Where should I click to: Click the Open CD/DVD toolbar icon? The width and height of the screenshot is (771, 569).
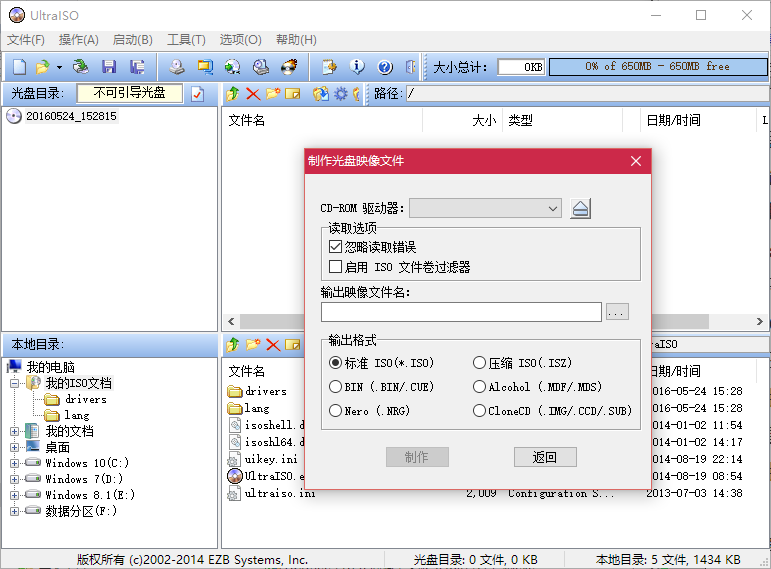tap(80, 67)
